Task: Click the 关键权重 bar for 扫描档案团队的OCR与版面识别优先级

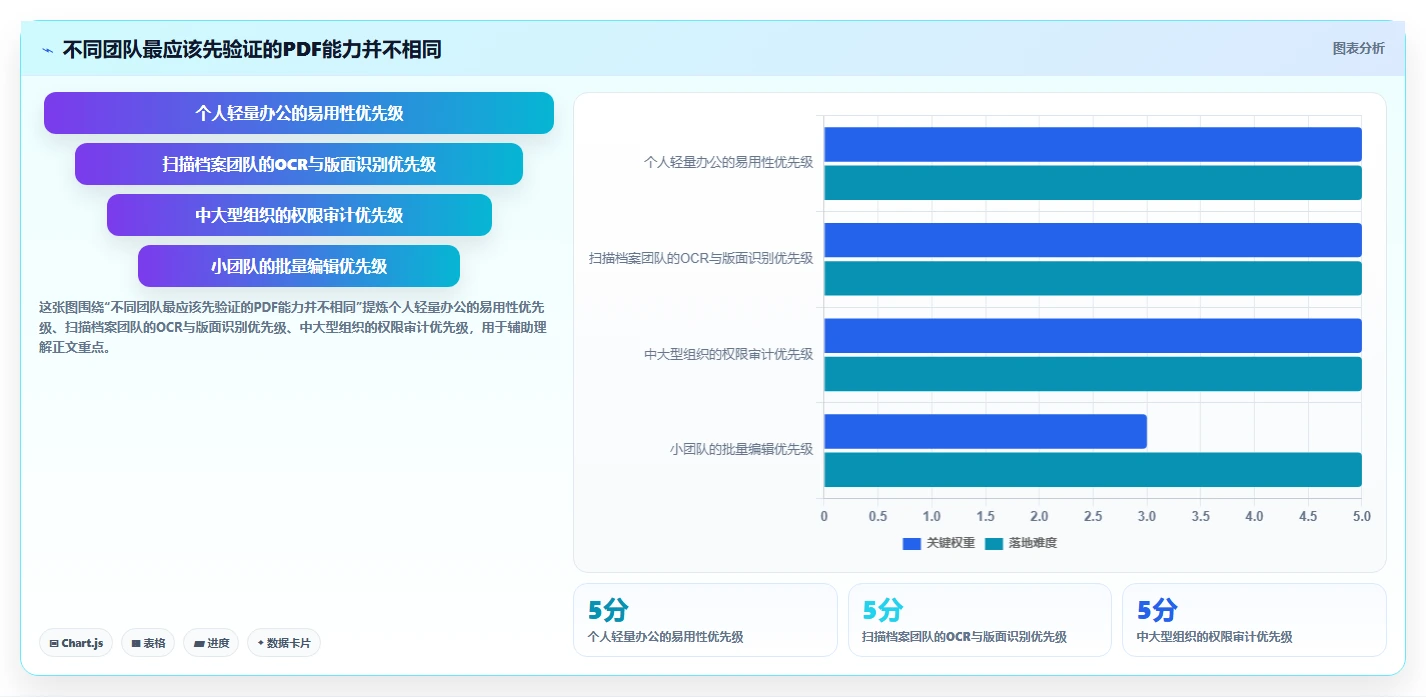Action: tap(1093, 240)
